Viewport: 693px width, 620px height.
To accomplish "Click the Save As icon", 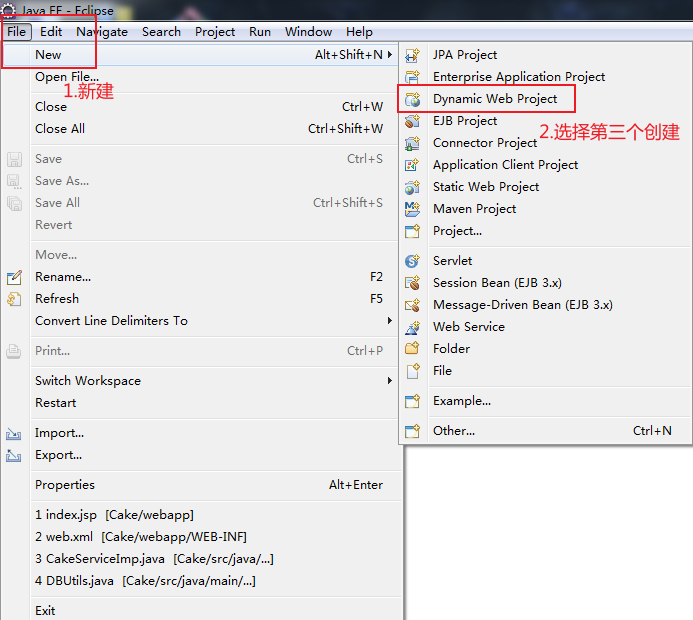I will (x=14, y=182).
